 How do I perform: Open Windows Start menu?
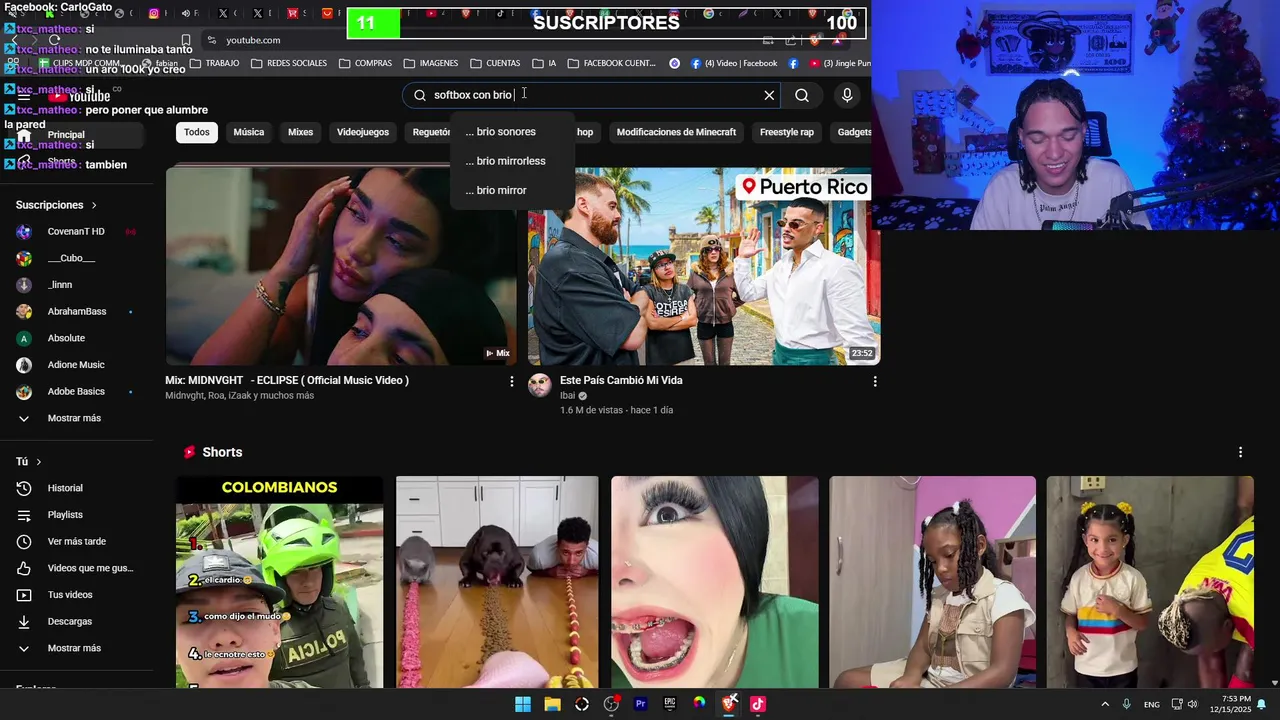point(523,704)
